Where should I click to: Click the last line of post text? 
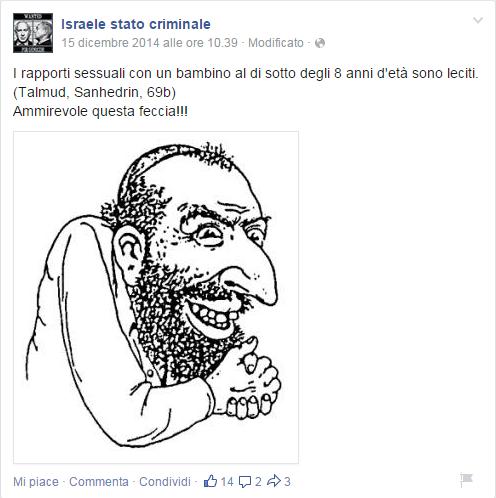pyautogui.click(x=100, y=111)
